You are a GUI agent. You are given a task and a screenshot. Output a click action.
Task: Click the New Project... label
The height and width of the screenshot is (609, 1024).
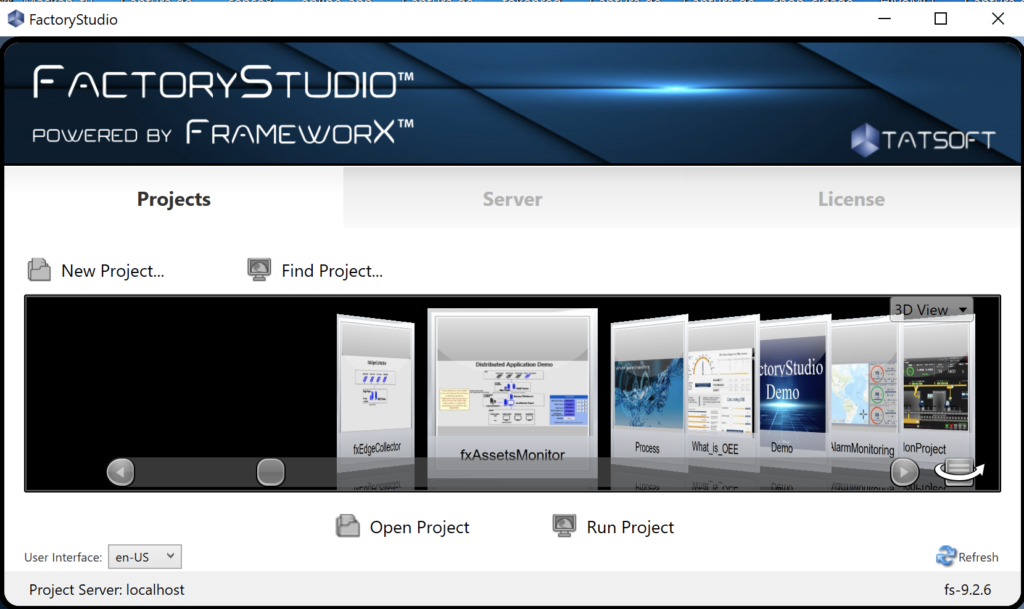tap(112, 270)
